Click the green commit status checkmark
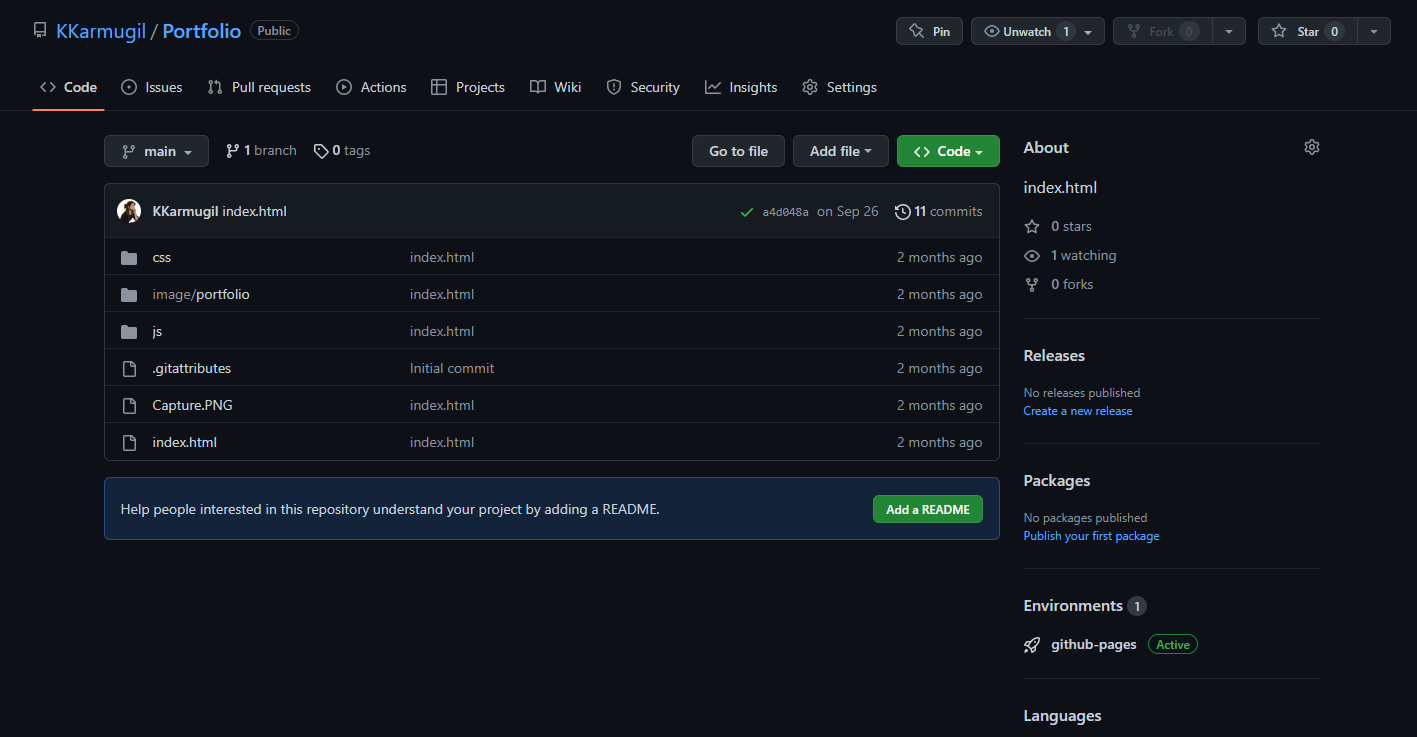Viewport: 1417px width, 737px height. pos(746,212)
